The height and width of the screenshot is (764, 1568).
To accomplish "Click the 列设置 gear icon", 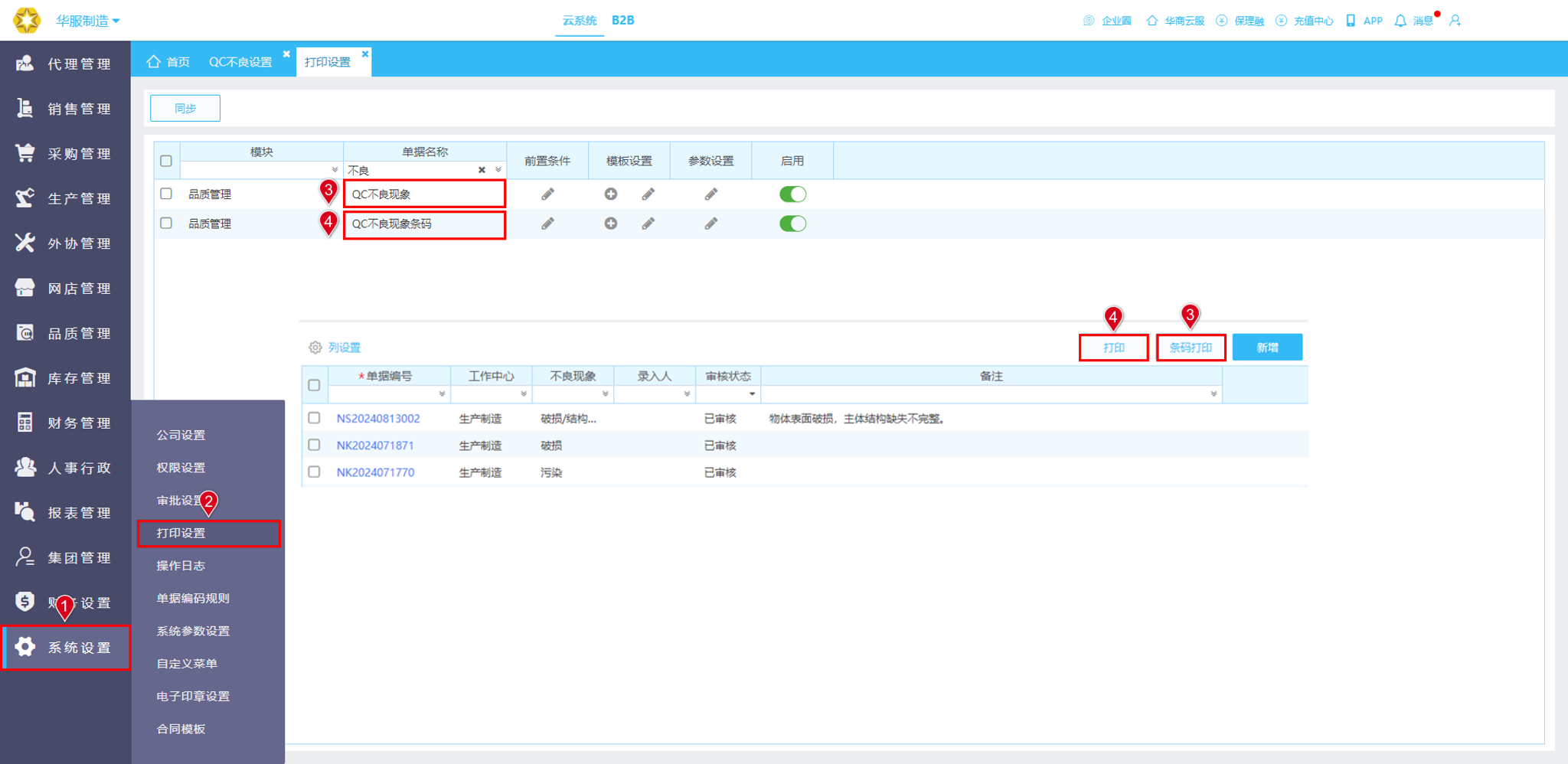I will pyautogui.click(x=315, y=348).
